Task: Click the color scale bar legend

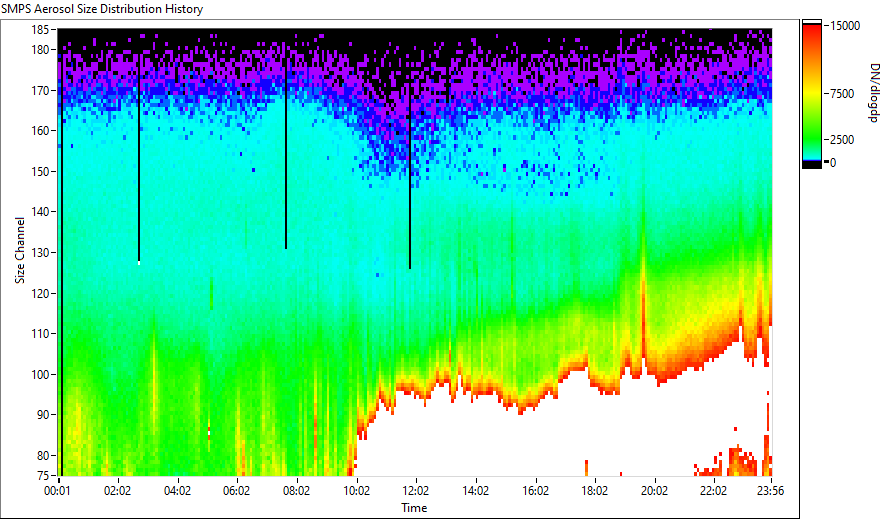Action: click(x=812, y=94)
